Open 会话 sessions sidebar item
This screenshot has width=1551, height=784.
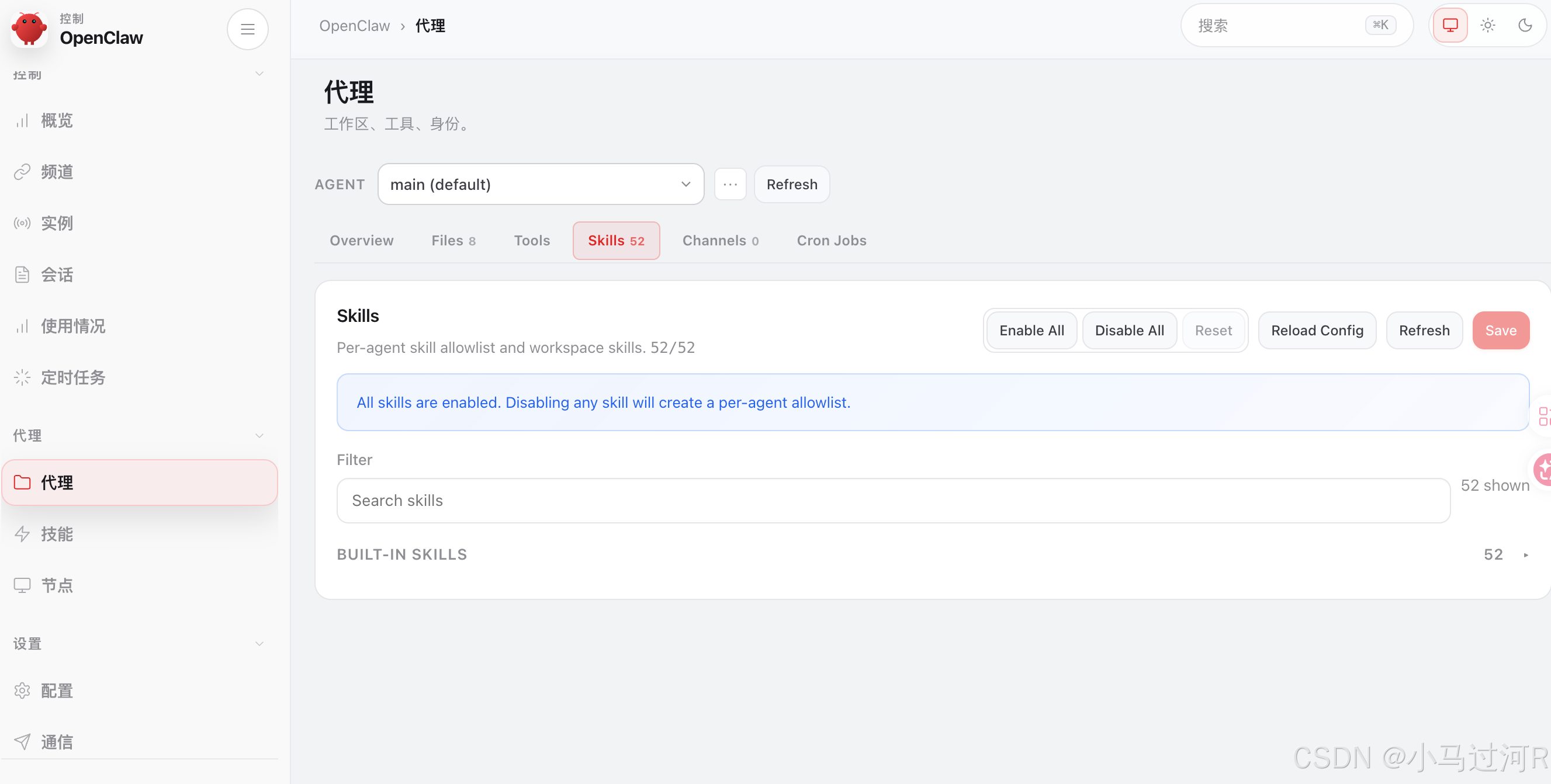pyautogui.click(x=57, y=275)
